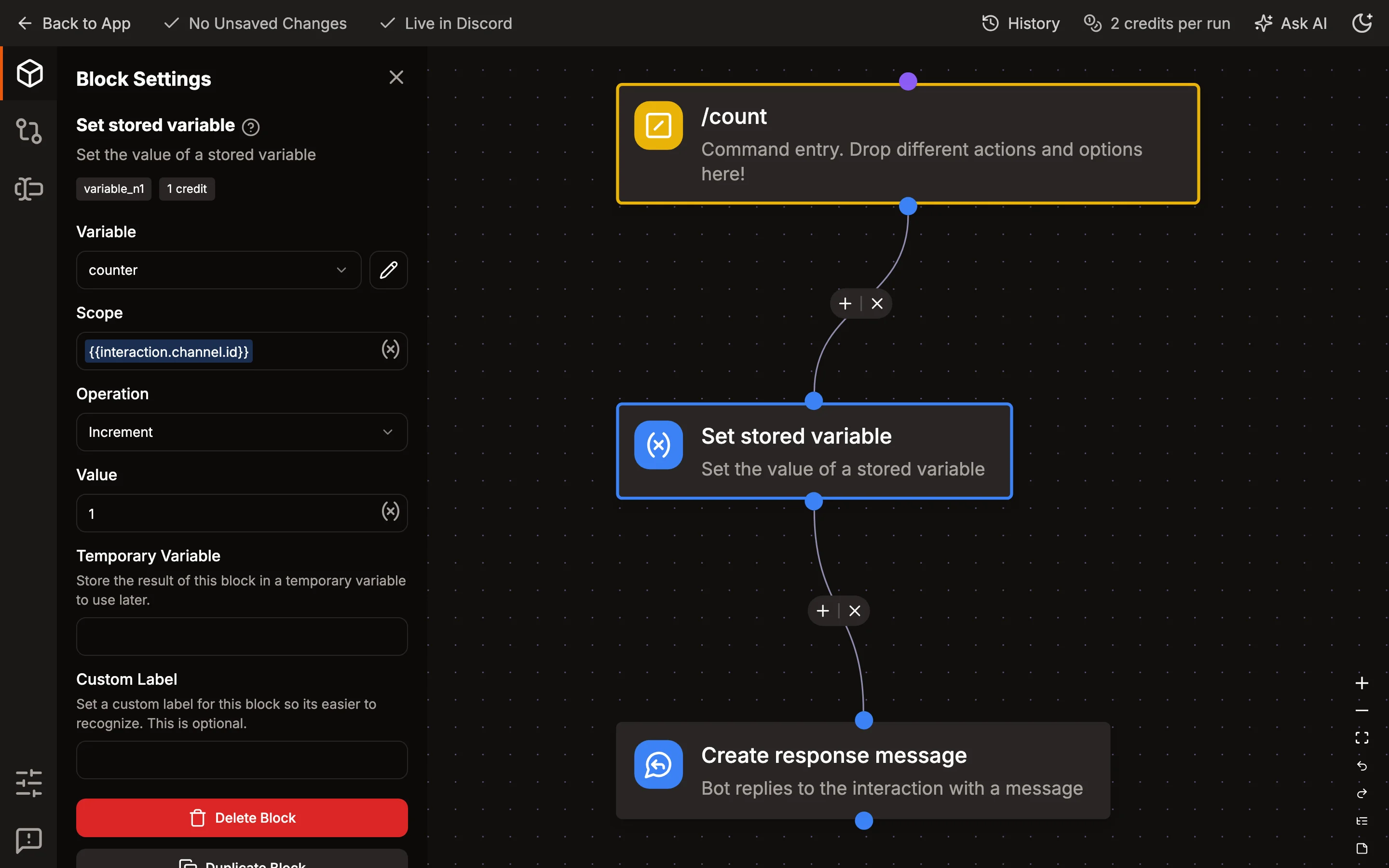Remove connection above Create response message
Screen dimensions: 1389x868
[855, 611]
